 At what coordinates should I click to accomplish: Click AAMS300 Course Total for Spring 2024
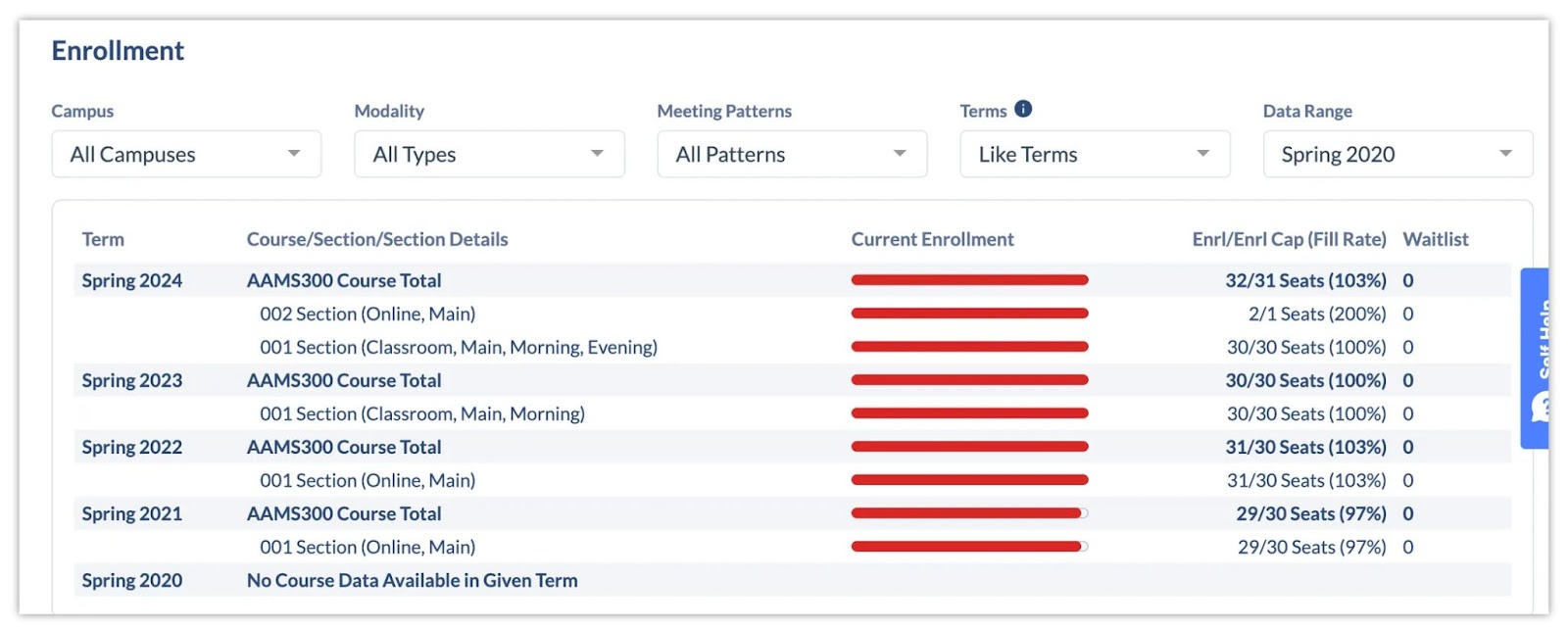[x=344, y=280]
